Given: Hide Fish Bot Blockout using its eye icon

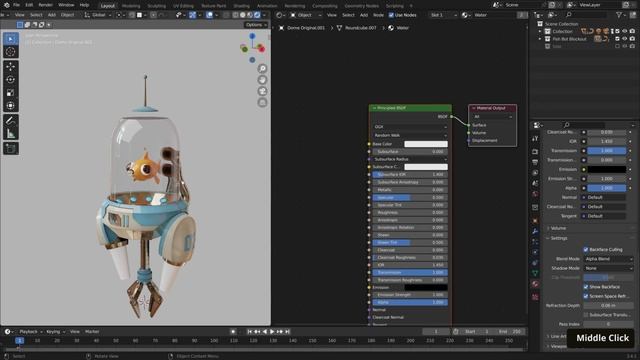Looking at the screenshot, I should pyautogui.click(x=624, y=39).
